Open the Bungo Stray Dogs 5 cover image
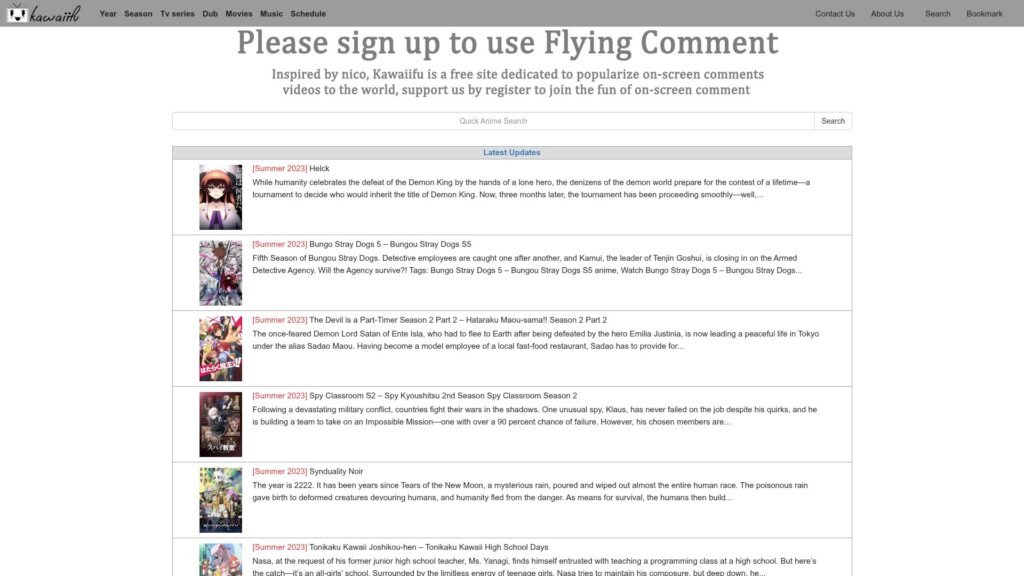 coord(220,273)
